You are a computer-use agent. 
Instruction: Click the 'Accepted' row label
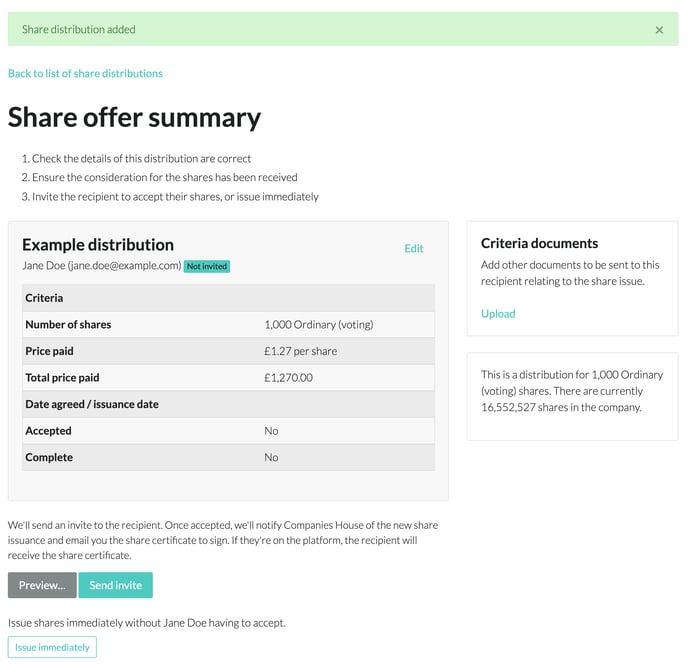pos(48,431)
